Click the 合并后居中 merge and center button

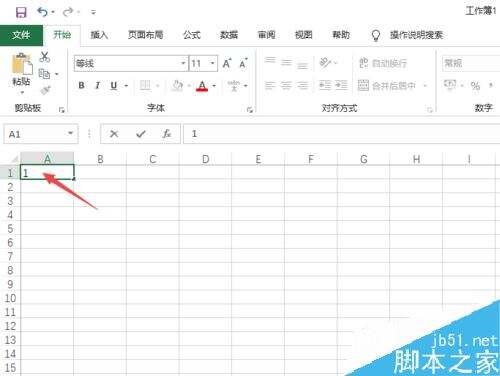[387, 86]
